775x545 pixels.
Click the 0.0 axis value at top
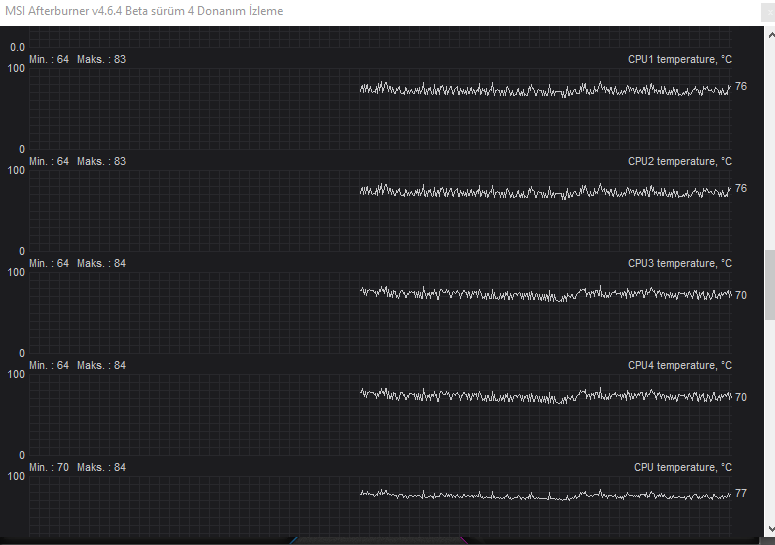click(17, 47)
